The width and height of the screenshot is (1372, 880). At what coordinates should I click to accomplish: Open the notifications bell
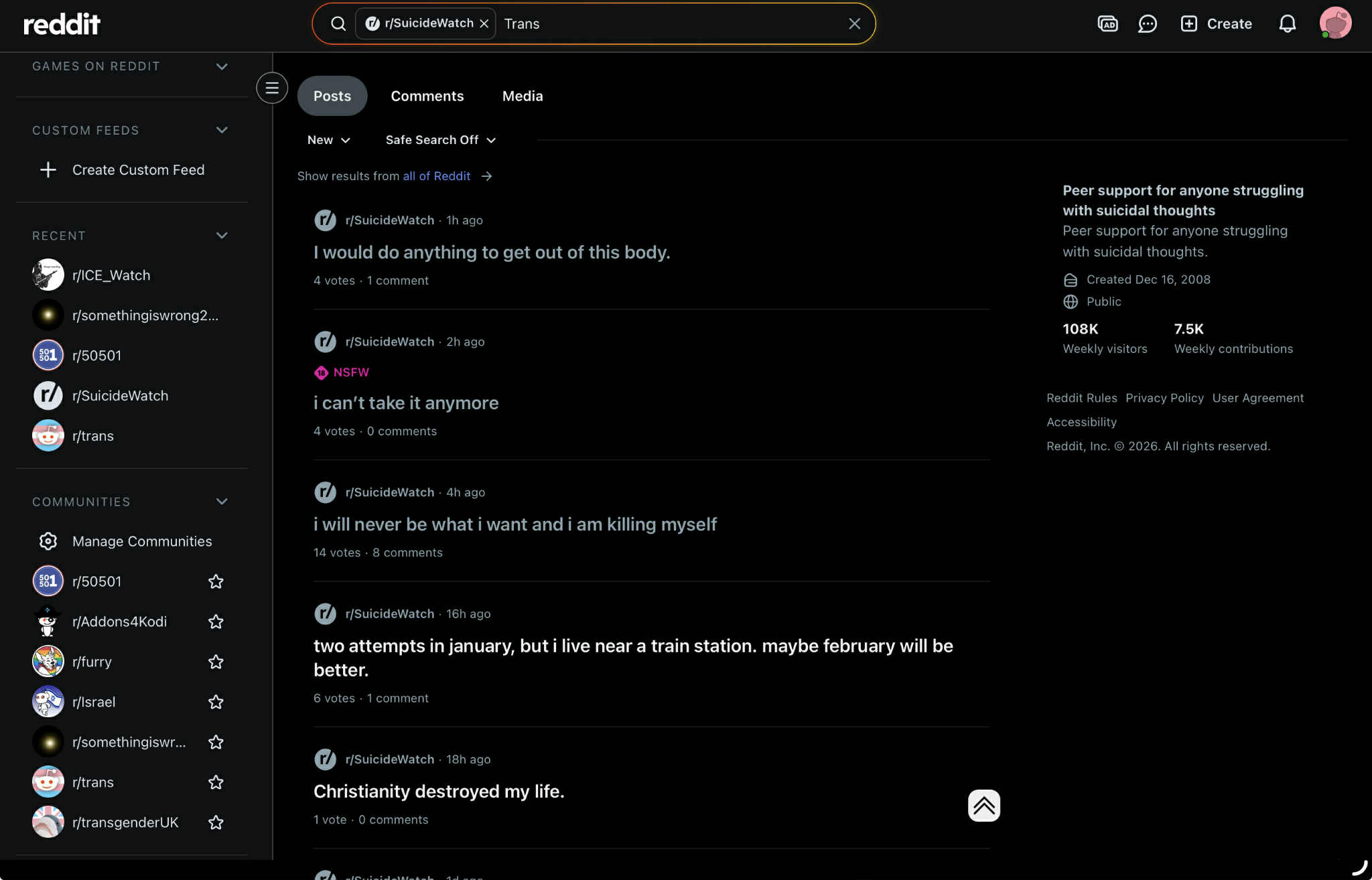[x=1287, y=24]
